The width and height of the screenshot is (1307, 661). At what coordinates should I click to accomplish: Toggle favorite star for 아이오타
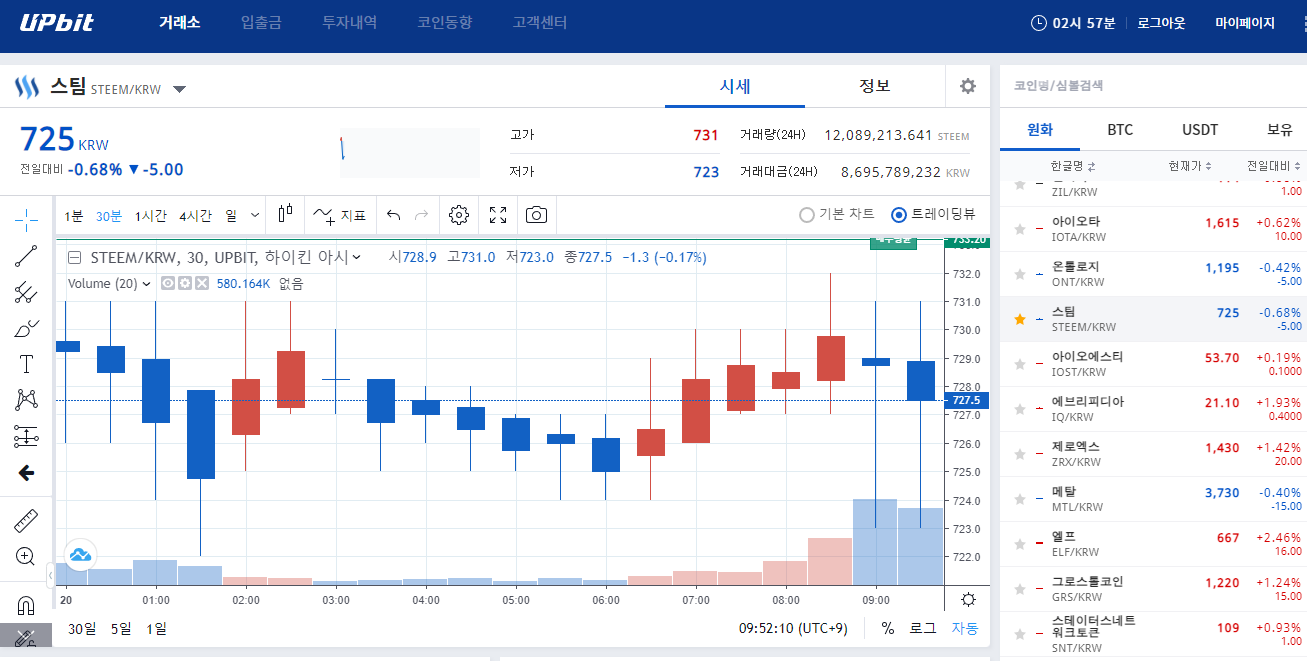coord(1020,229)
